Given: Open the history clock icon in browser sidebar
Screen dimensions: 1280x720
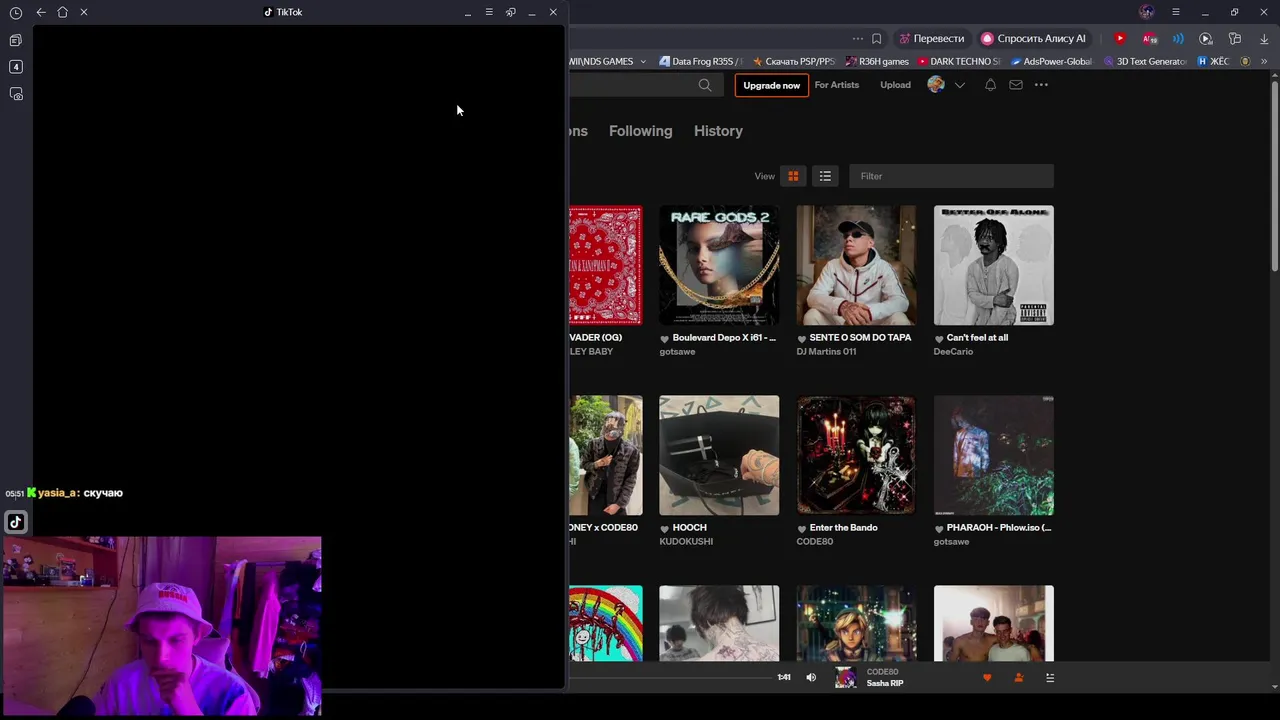Looking at the screenshot, I should tap(16, 12).
